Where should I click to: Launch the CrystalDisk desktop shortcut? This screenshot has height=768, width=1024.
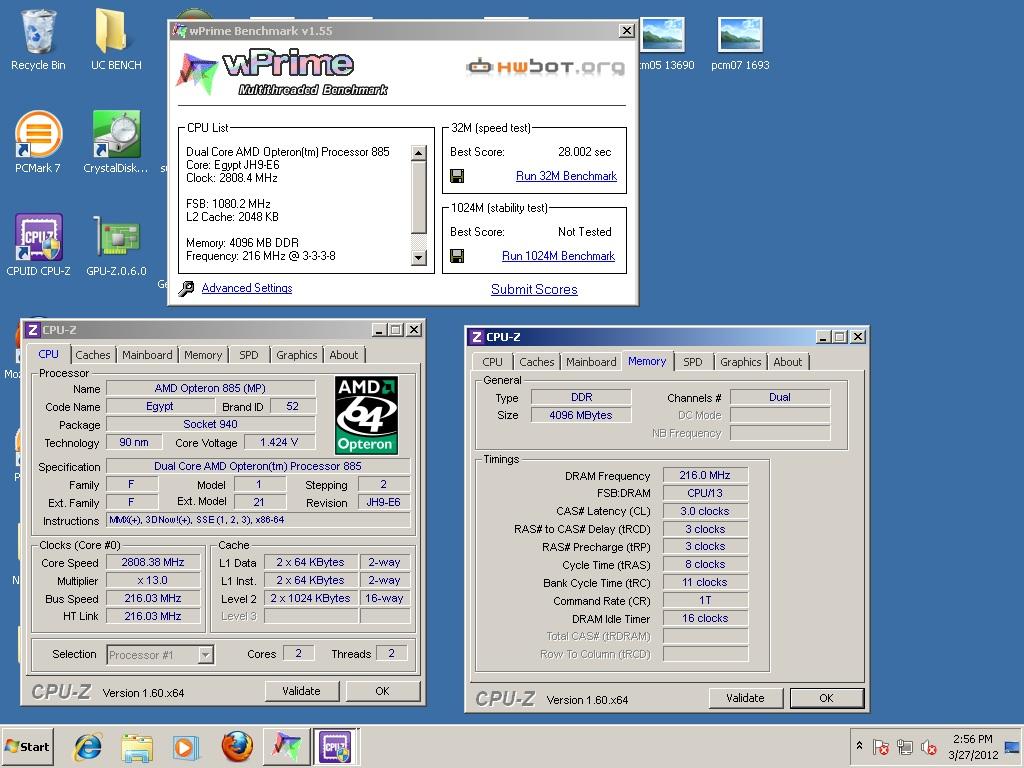116,142
